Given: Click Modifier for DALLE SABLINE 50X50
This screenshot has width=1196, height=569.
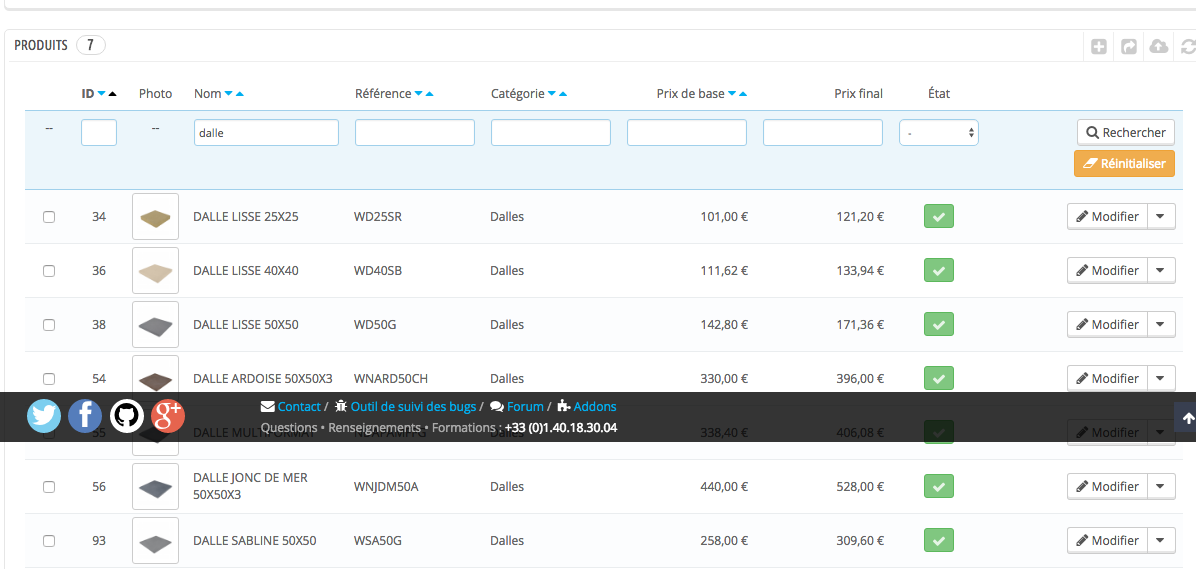Looking at the screenshot, I should [1108, 541].
